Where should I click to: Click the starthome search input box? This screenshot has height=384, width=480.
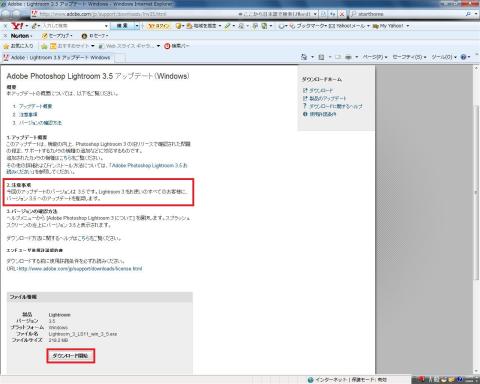pos(407,14)
